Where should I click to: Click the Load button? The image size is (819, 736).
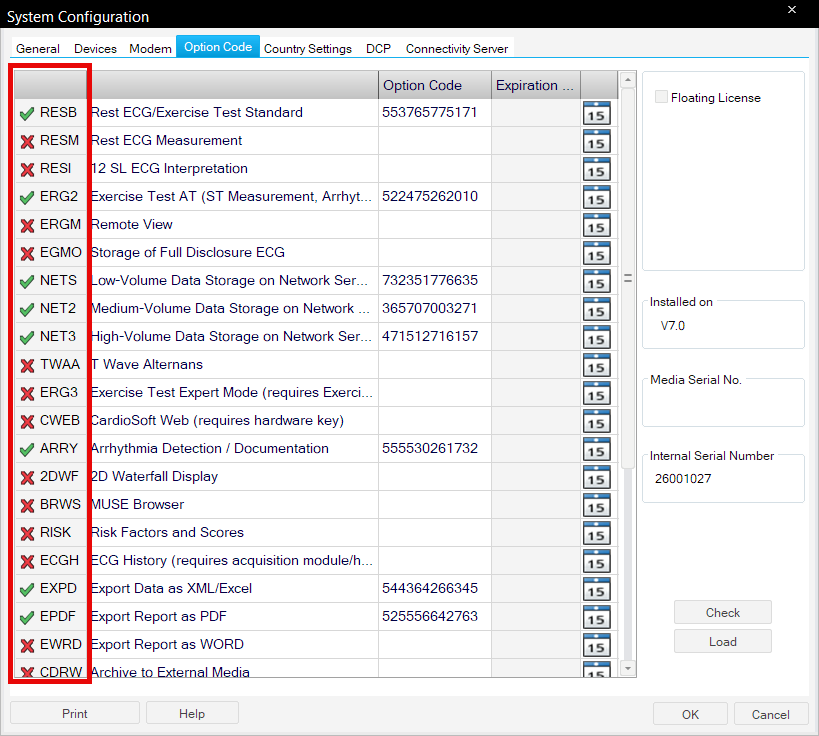point(722,642)
